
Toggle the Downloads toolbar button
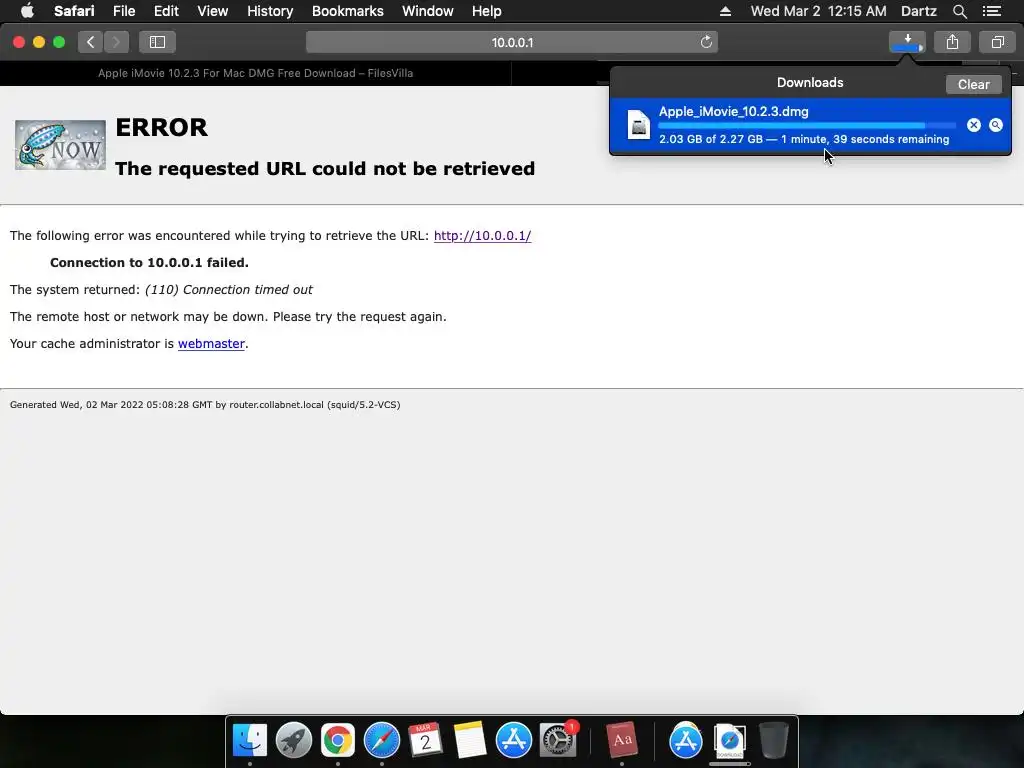pos(907,42)
